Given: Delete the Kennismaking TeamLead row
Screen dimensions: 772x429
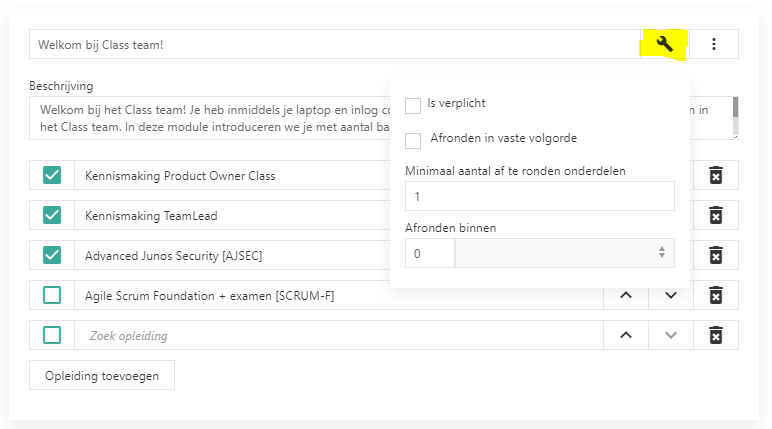Looking at the screenshot, I should (716, 215).
